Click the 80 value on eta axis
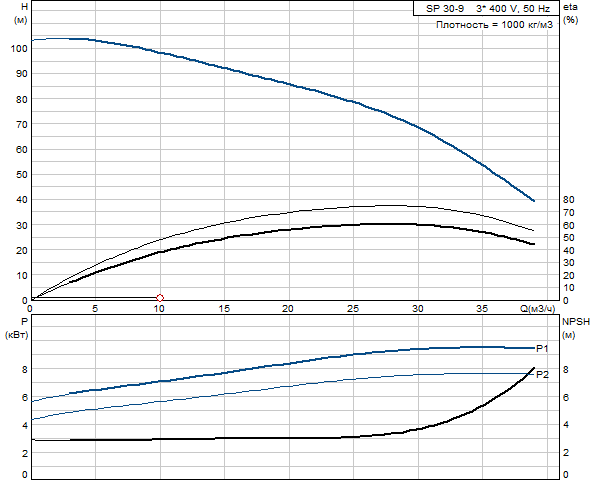 (569, 200)
